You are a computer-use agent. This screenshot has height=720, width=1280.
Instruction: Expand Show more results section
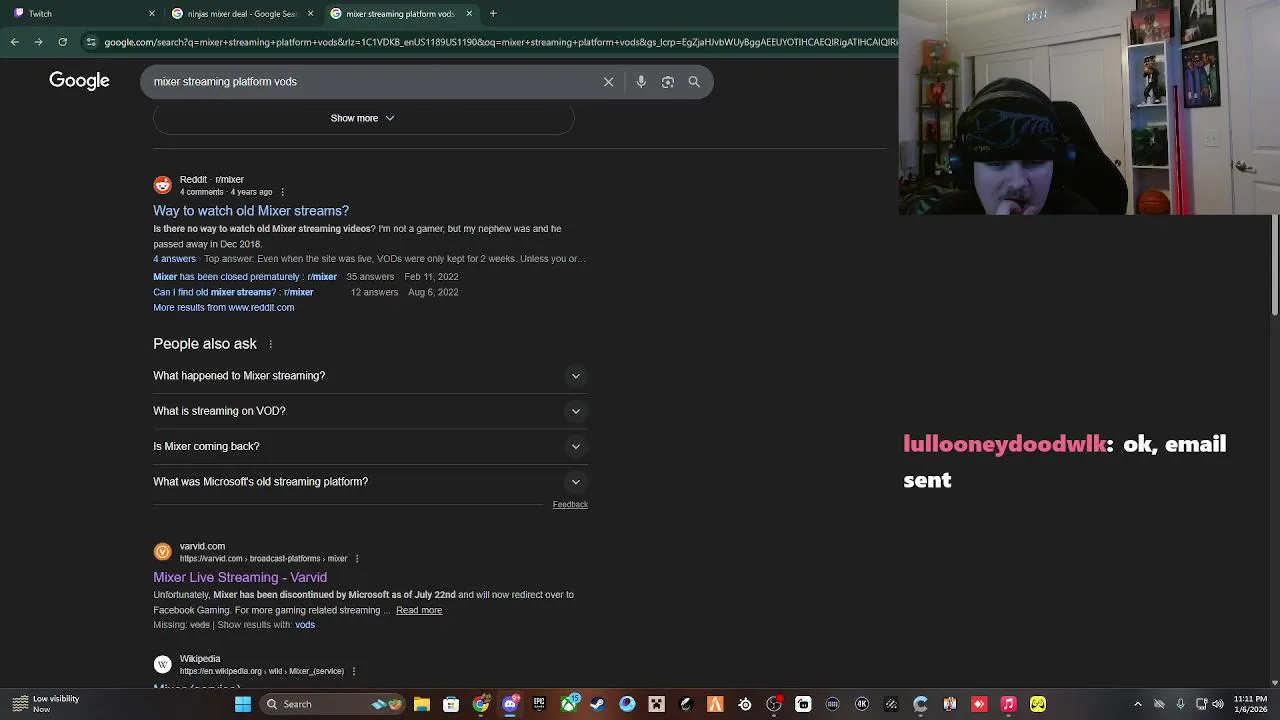pyautogui.click(x=363, y=118)
